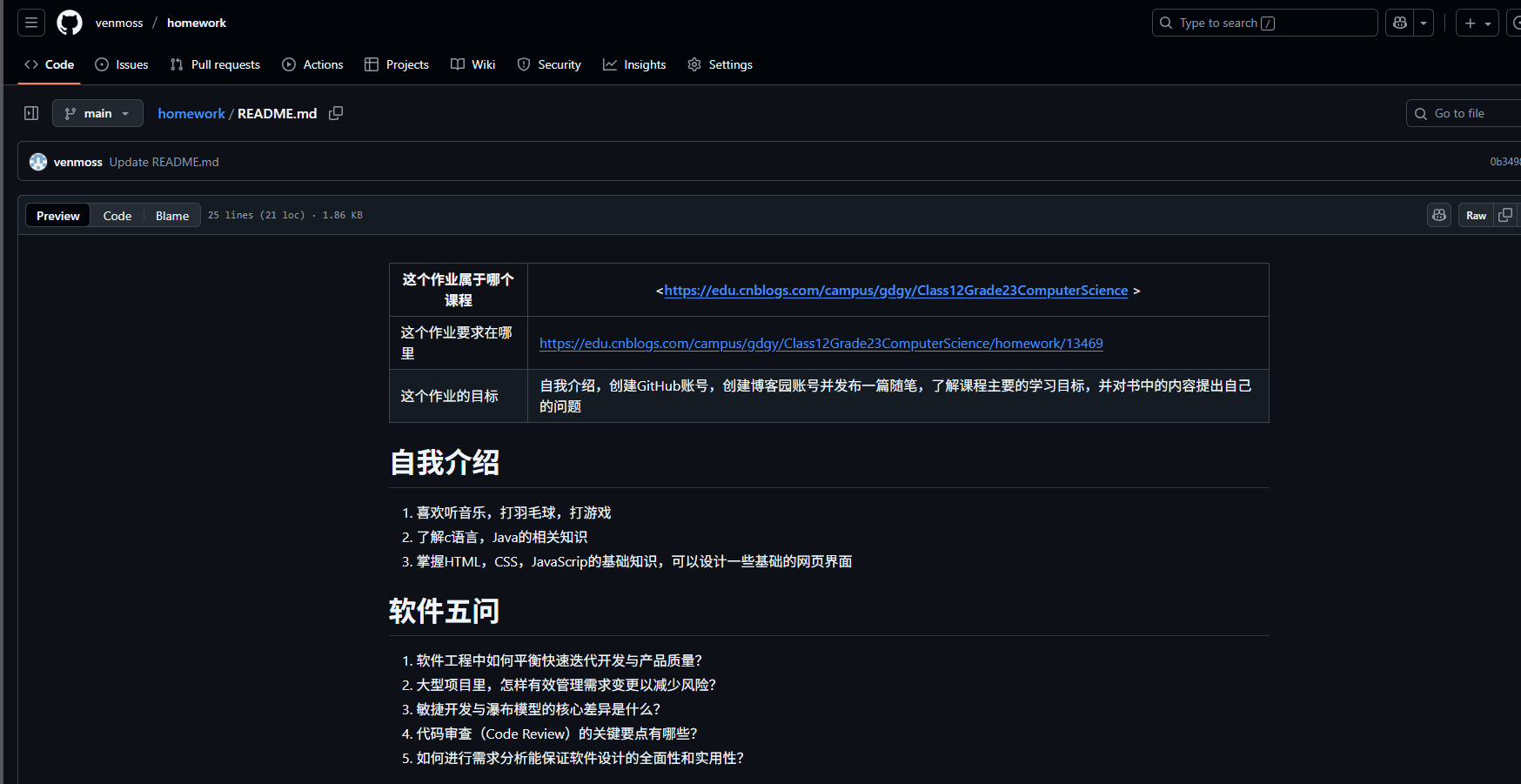This screenshot has height=784, width=1521.
Task: Click list item '喜欢听音乐，打羽毛球，打游戏'
Action: [x=514, y=513]
